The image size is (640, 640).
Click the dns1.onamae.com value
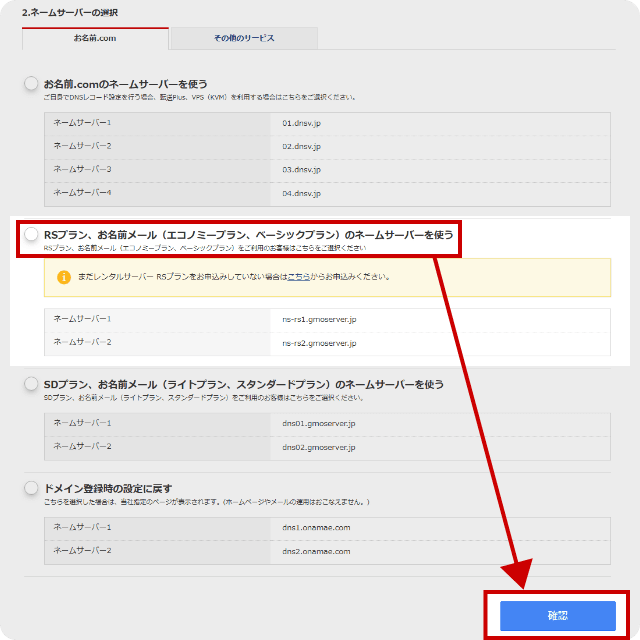pos(316,528)
